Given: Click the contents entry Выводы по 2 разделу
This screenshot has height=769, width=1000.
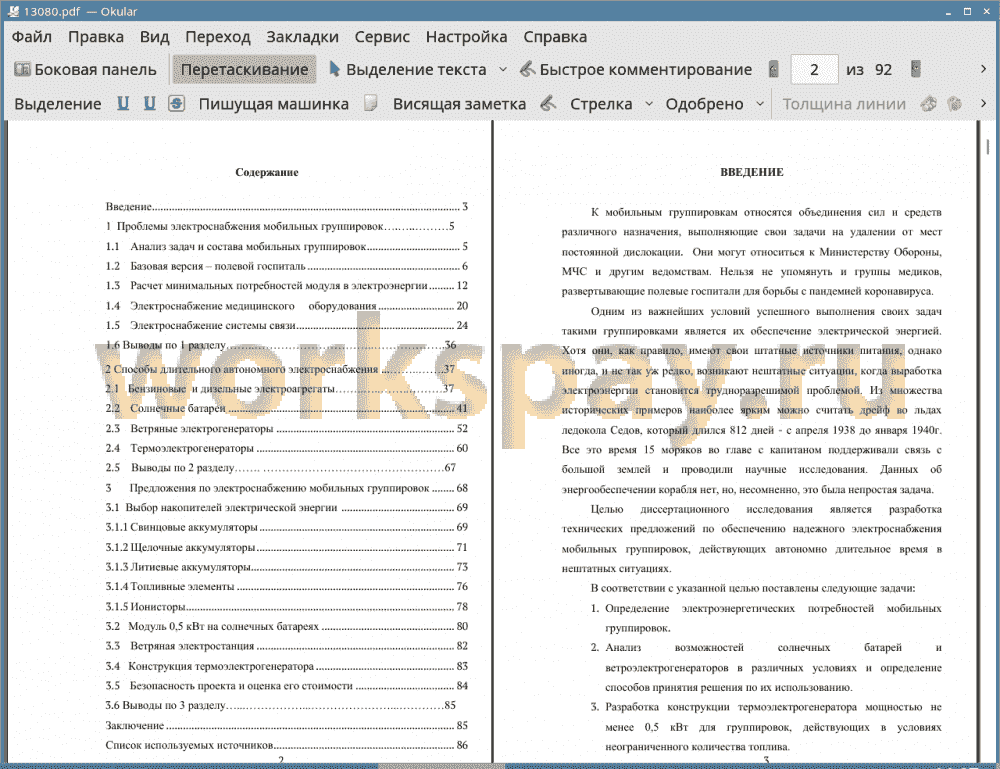Looking at the screenshot, I should [281, 467].
